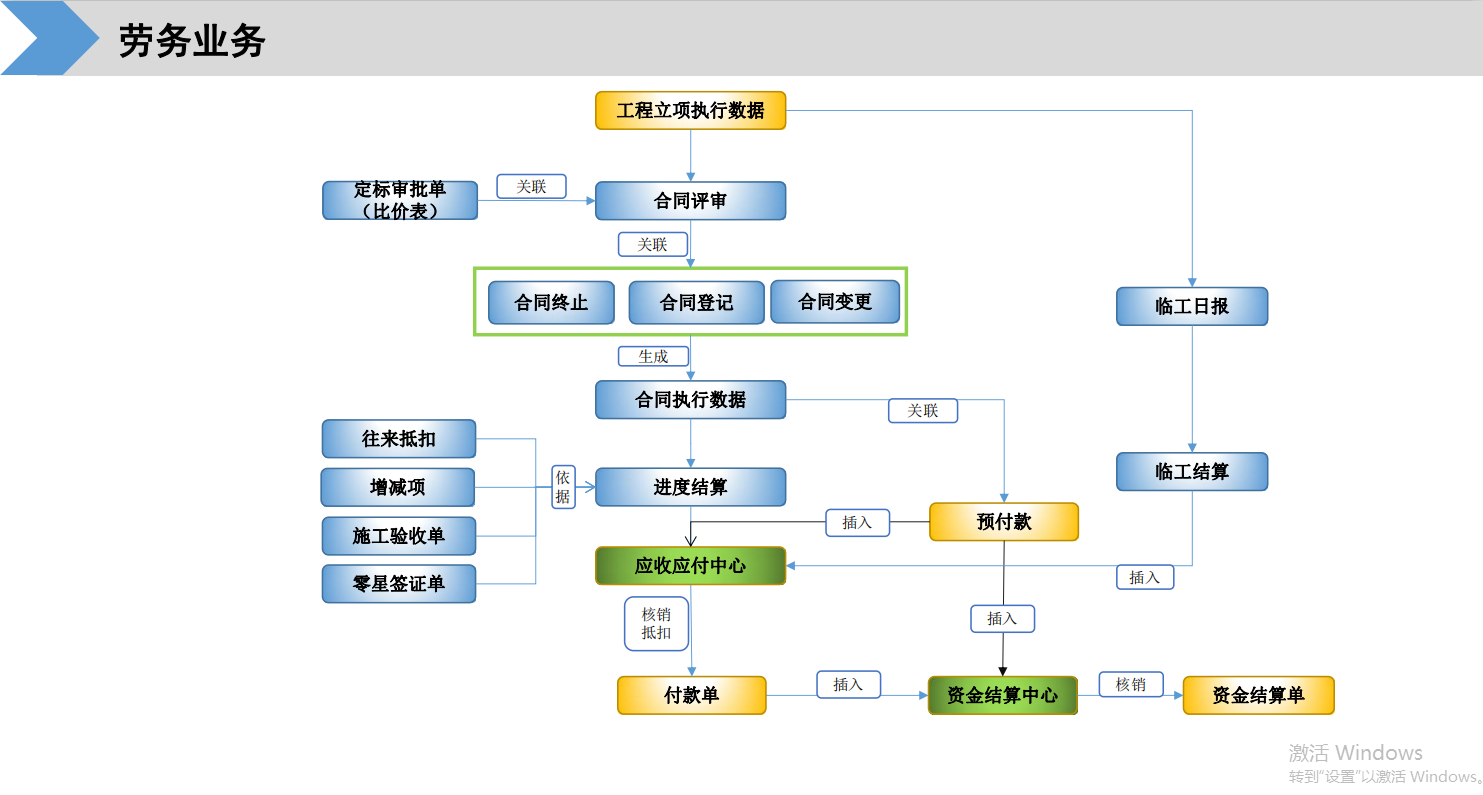The height and width of the screenshot is (795, 1483).
Task: Select the 定标审批单(比价表) box
Action: 400,200
